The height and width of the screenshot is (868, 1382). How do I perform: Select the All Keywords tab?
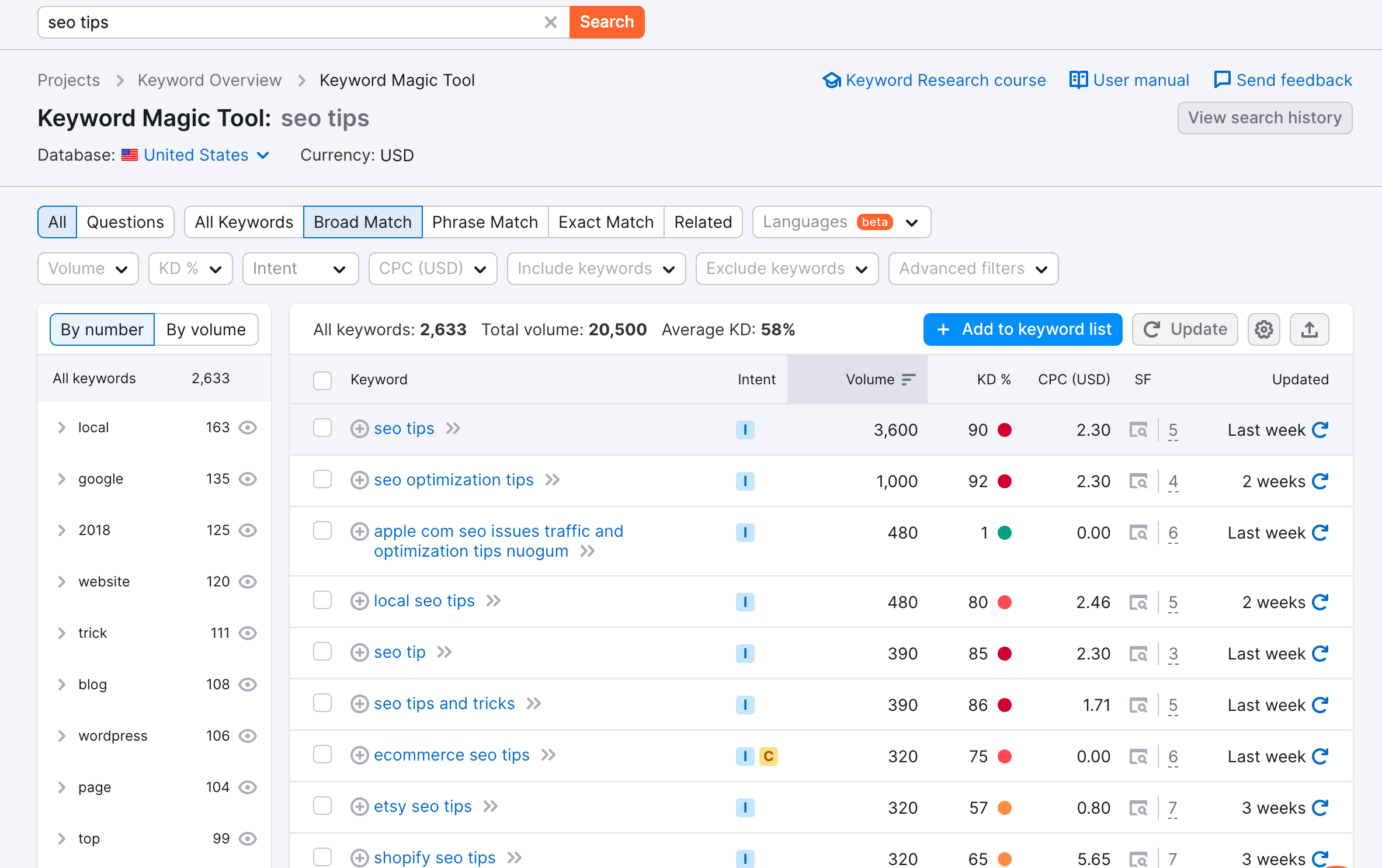[x=244, y=222]
